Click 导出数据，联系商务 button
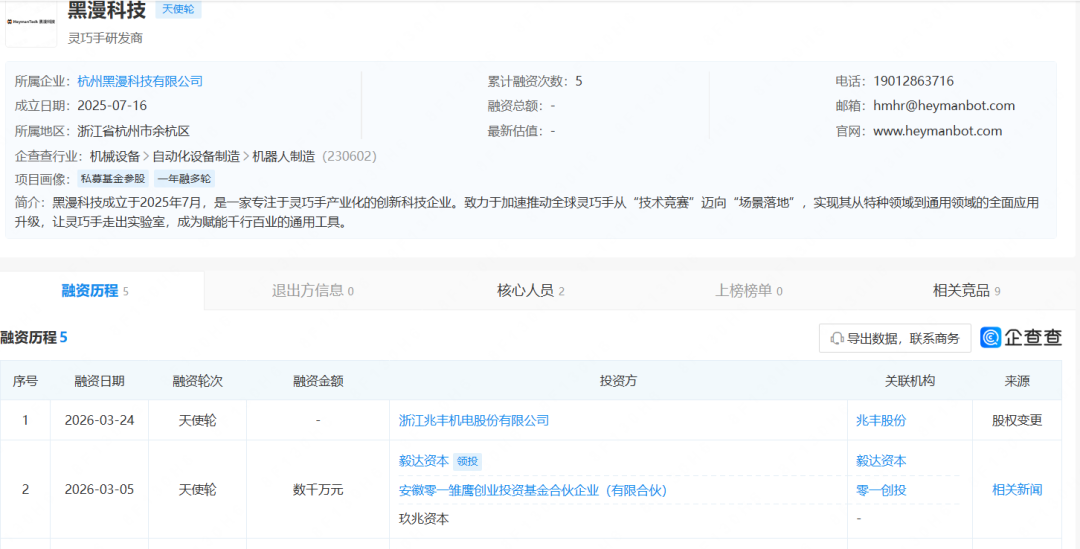The height and width of the screenshot is (549, 1080). click(x=895, y=338)
